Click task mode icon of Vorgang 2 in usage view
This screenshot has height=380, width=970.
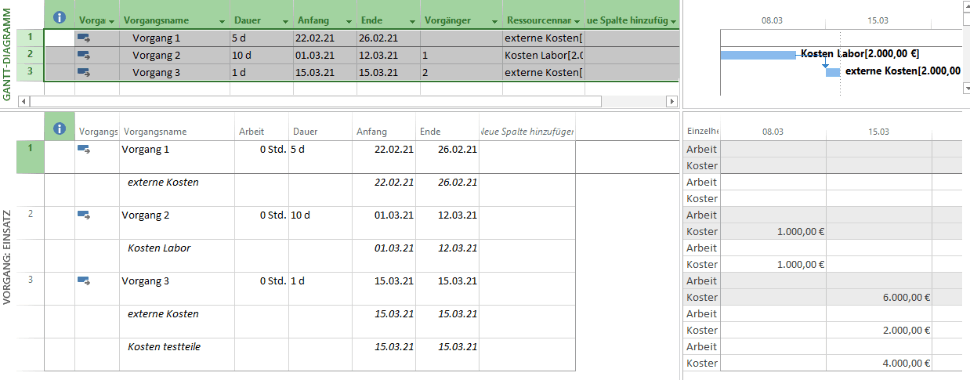(84, 215)
